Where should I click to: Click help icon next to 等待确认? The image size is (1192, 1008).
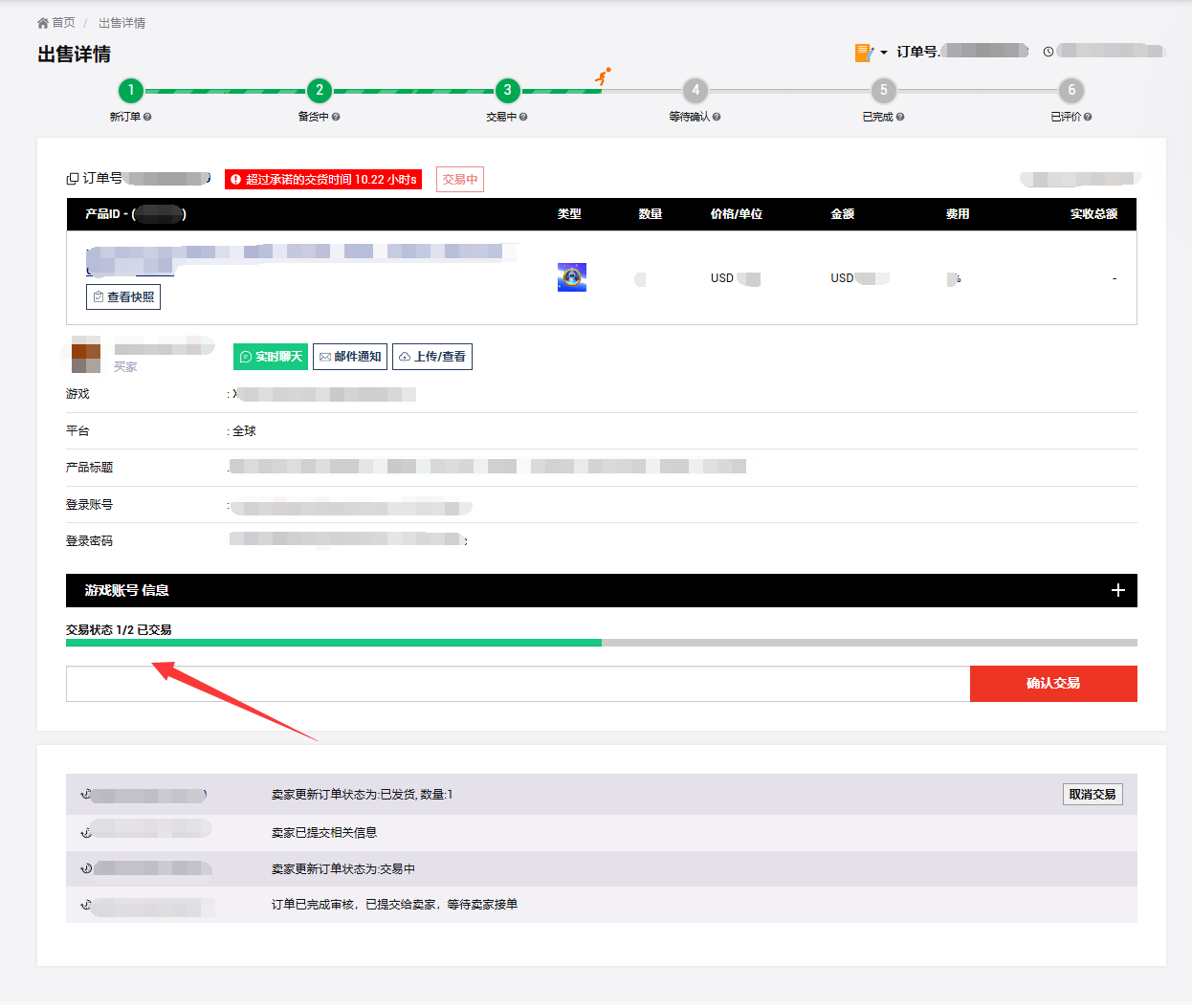point(717,117)
